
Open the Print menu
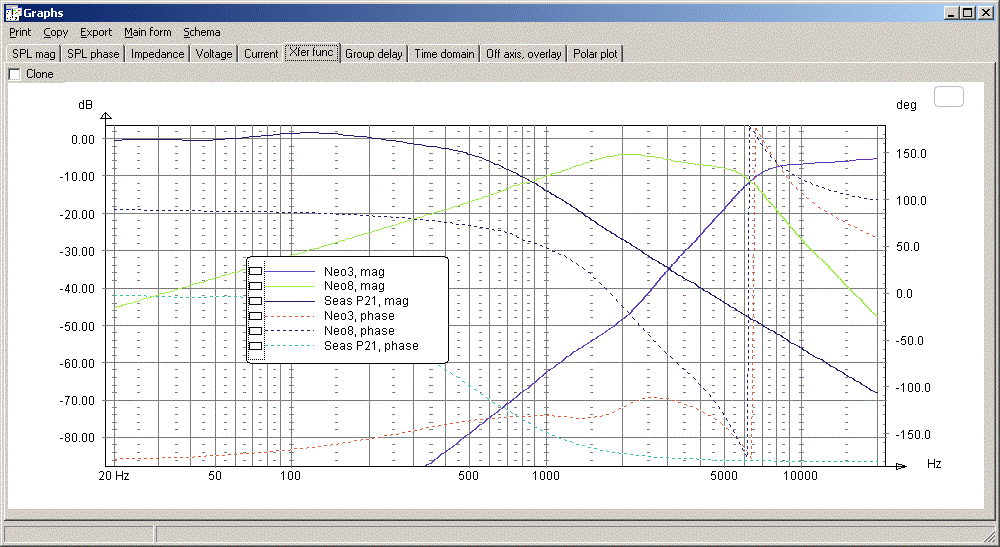(x=20, y=32)
